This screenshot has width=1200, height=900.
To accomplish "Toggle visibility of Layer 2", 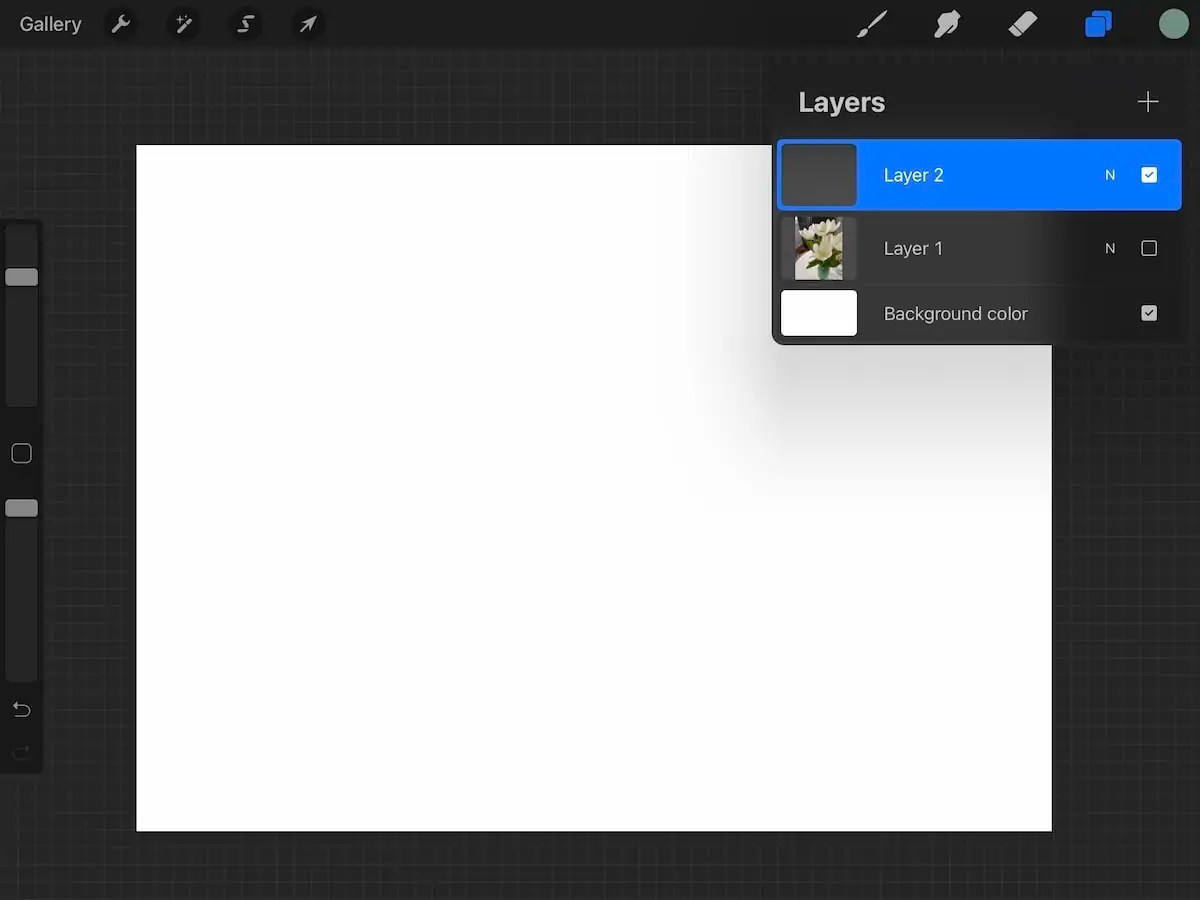I will pyautogui.click(x=1149, y=174).
